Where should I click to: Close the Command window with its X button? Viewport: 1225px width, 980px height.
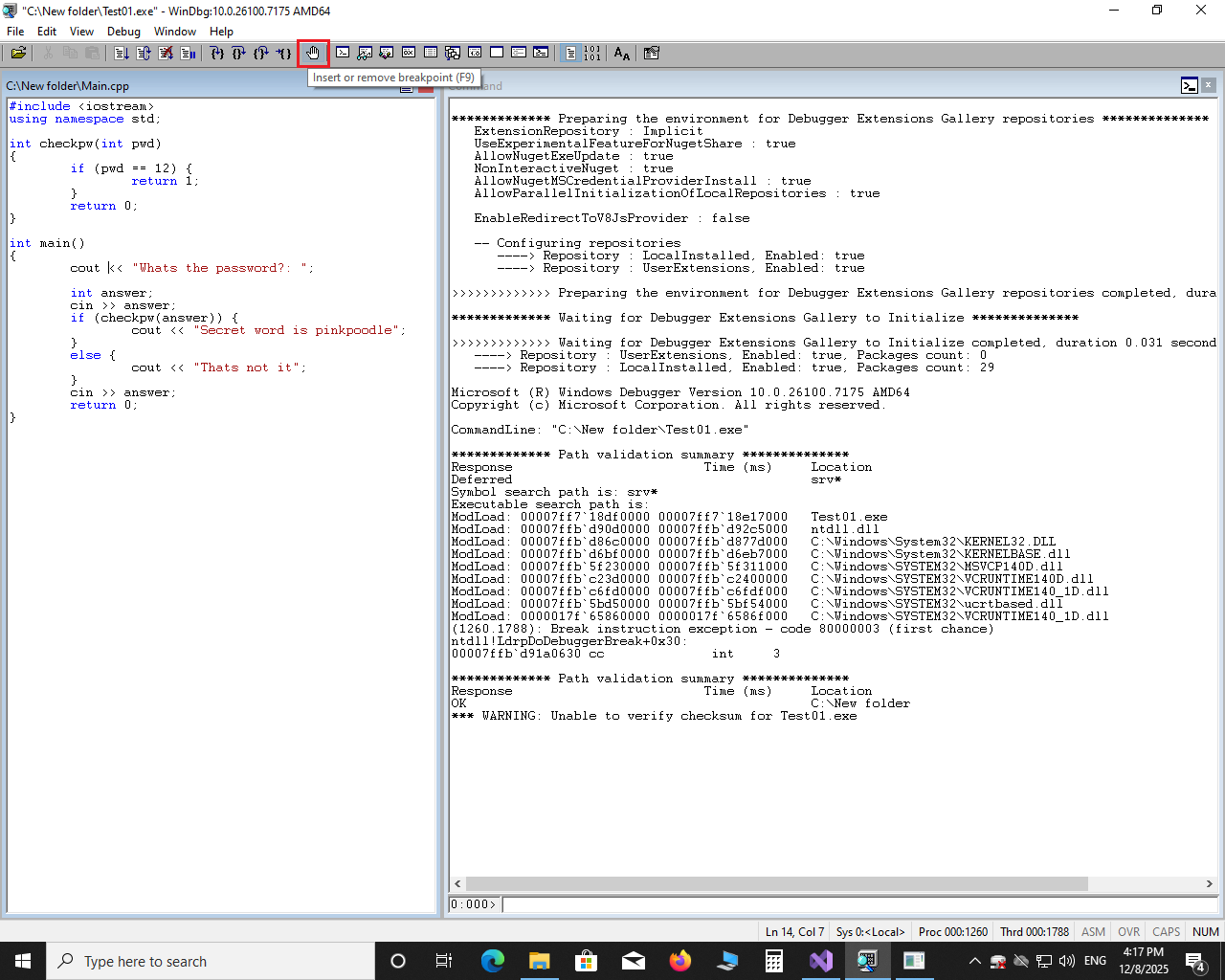[x=1209, y=85]
